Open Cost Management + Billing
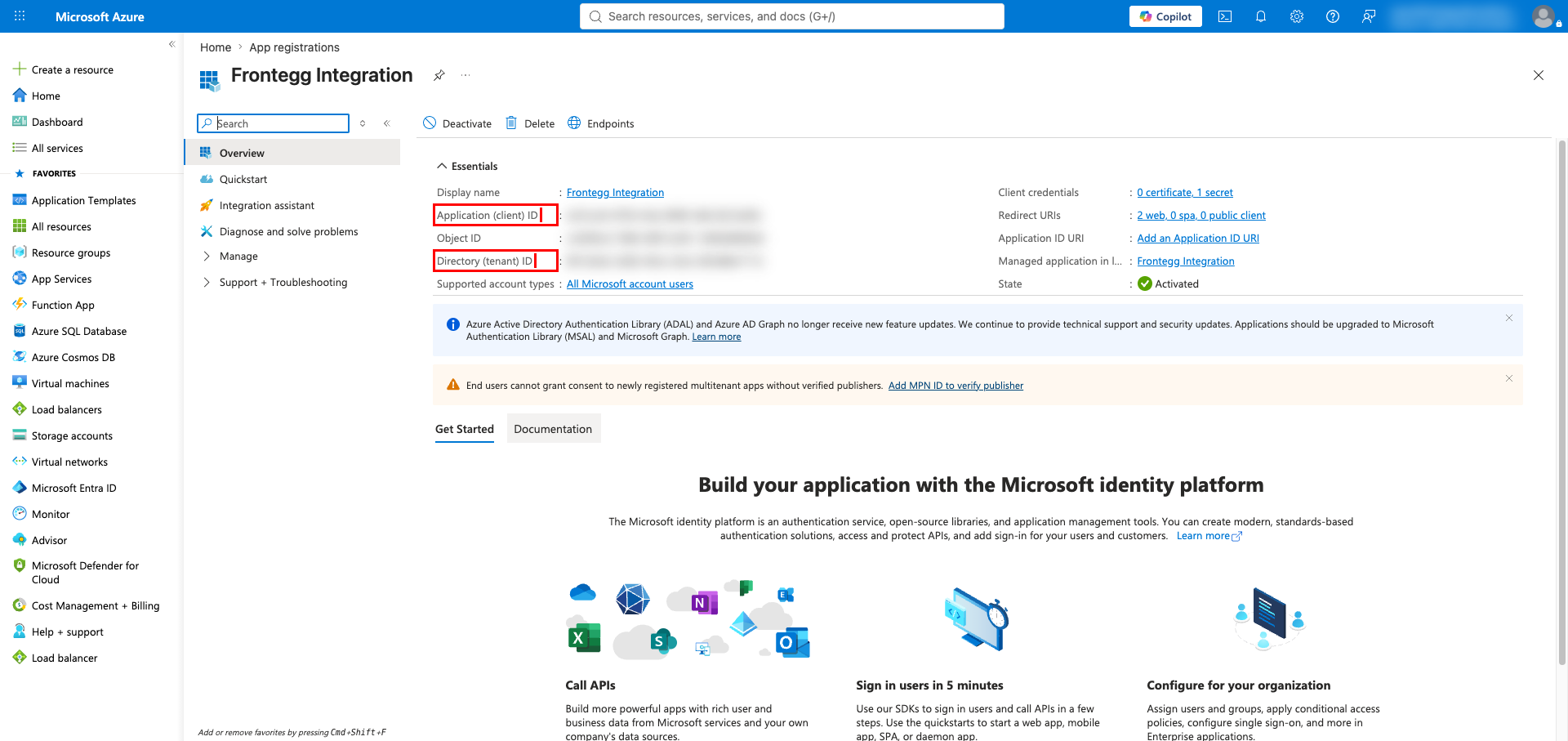The image size is (1568, 741). 95,605
